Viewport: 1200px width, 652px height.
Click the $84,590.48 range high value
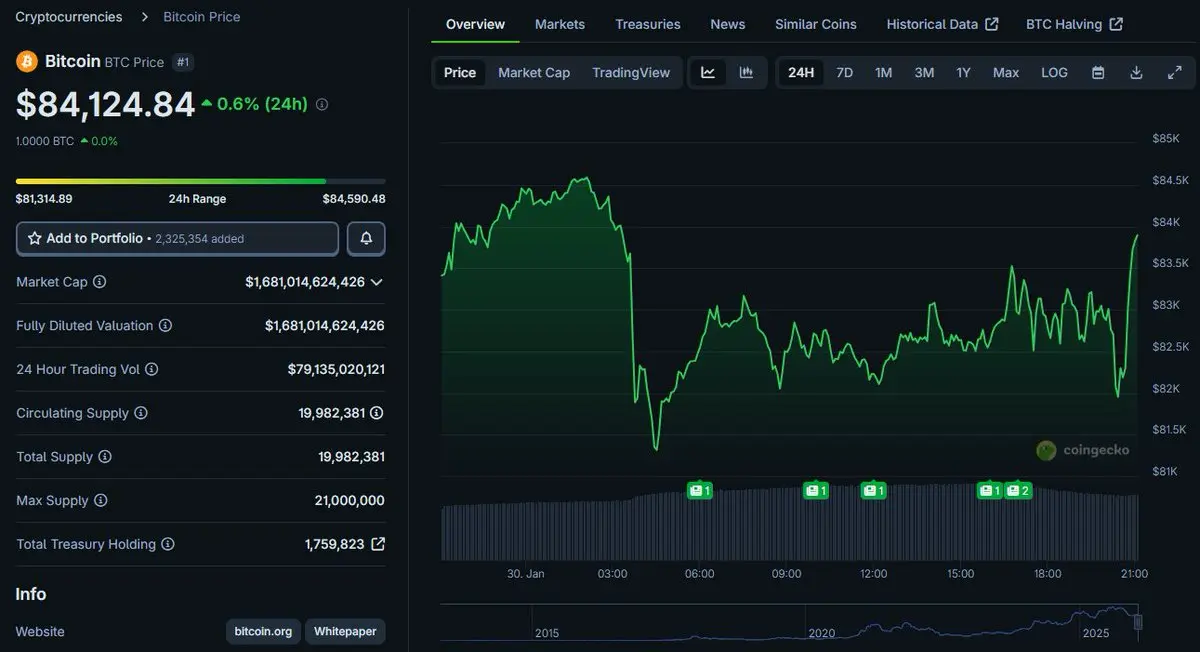354,199
